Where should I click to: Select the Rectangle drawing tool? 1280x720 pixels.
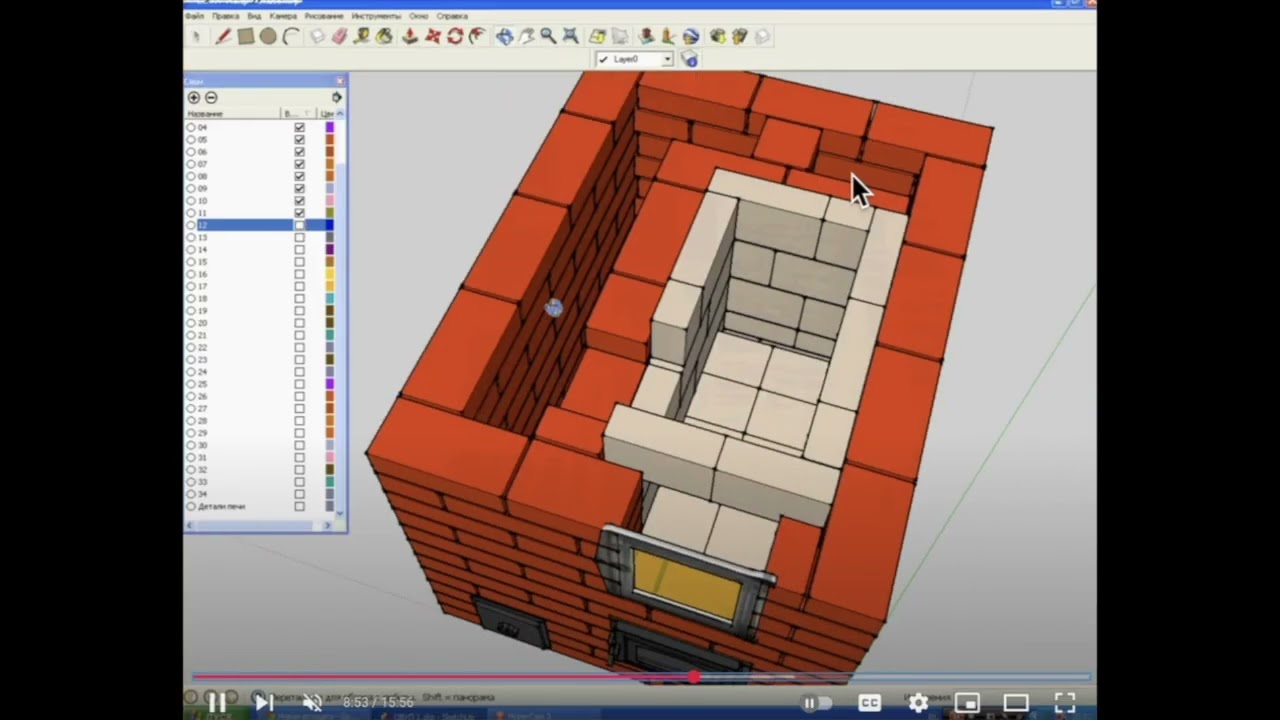tap(246, 36)
